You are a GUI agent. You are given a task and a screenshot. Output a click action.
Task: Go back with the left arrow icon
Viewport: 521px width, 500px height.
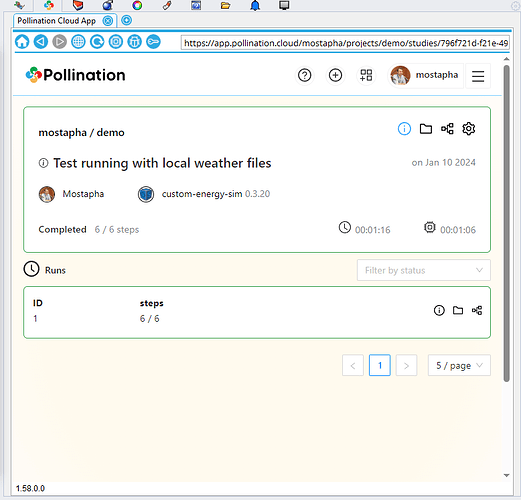click(41, 42)
